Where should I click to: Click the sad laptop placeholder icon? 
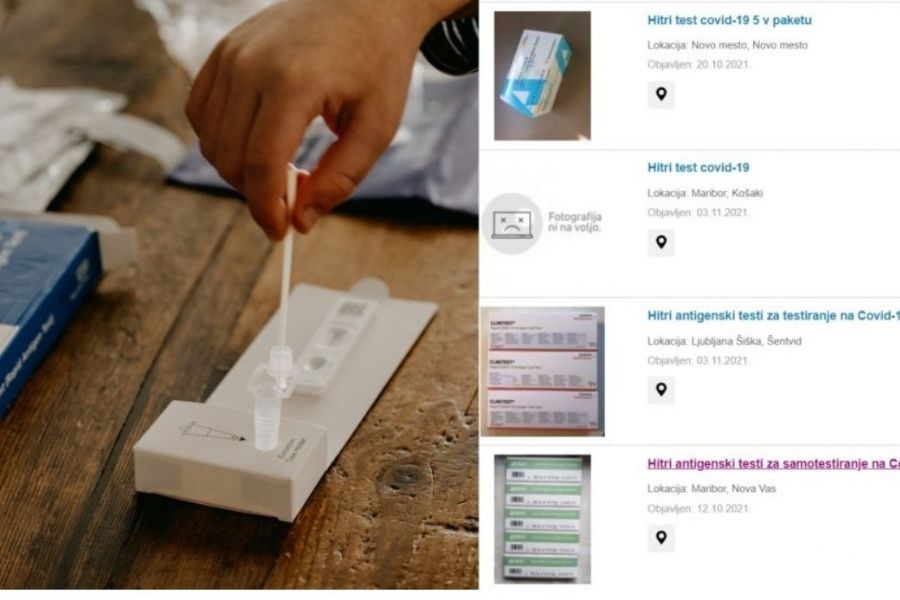click(x=512, y=223)
